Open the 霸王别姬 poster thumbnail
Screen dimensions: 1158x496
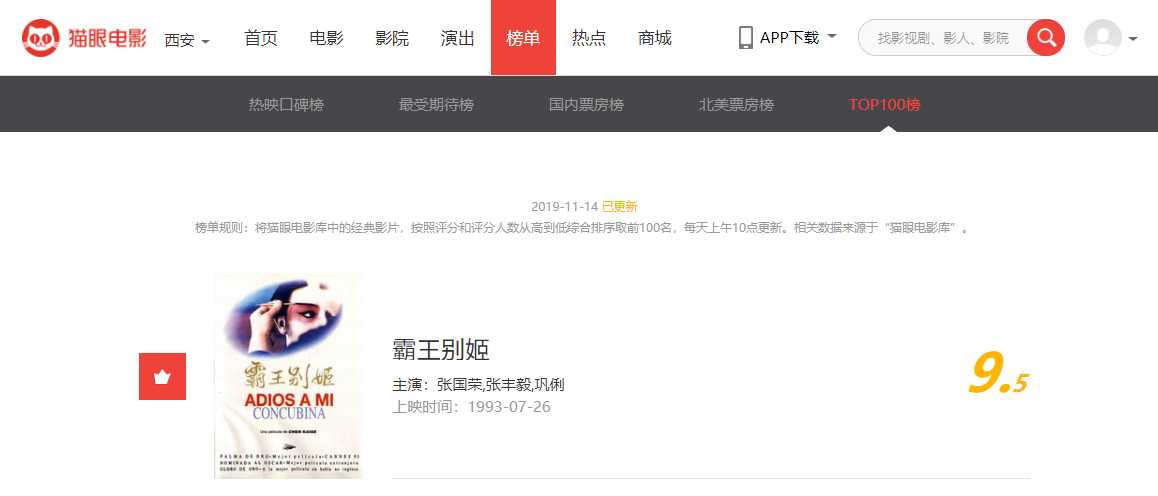[x=288, y=376]
